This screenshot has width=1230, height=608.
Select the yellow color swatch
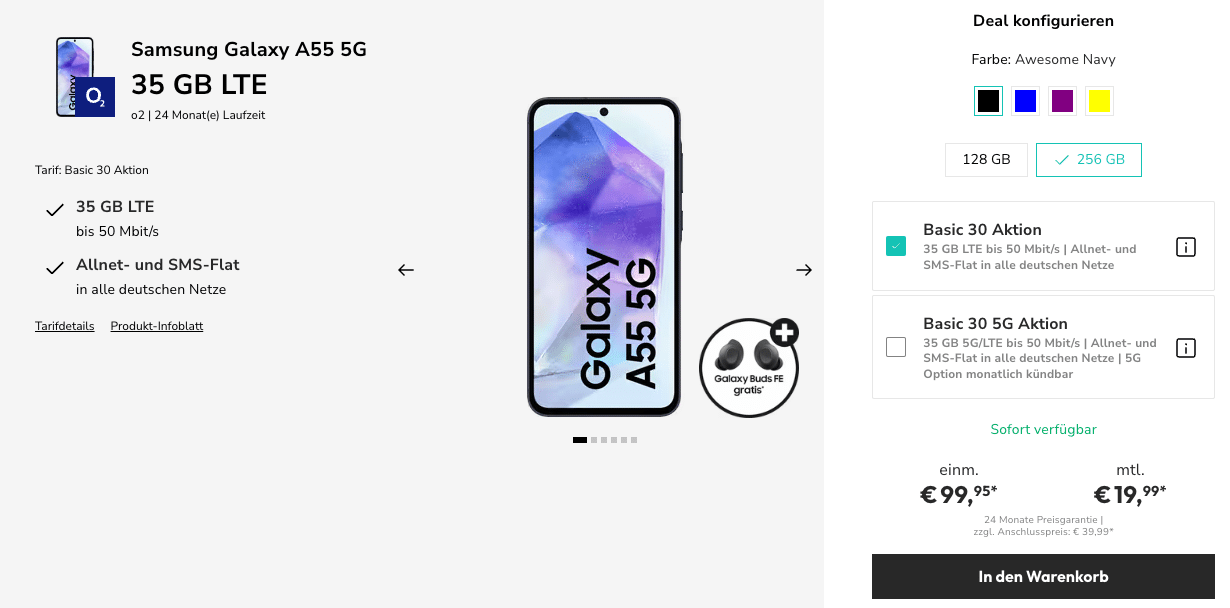1099,101
